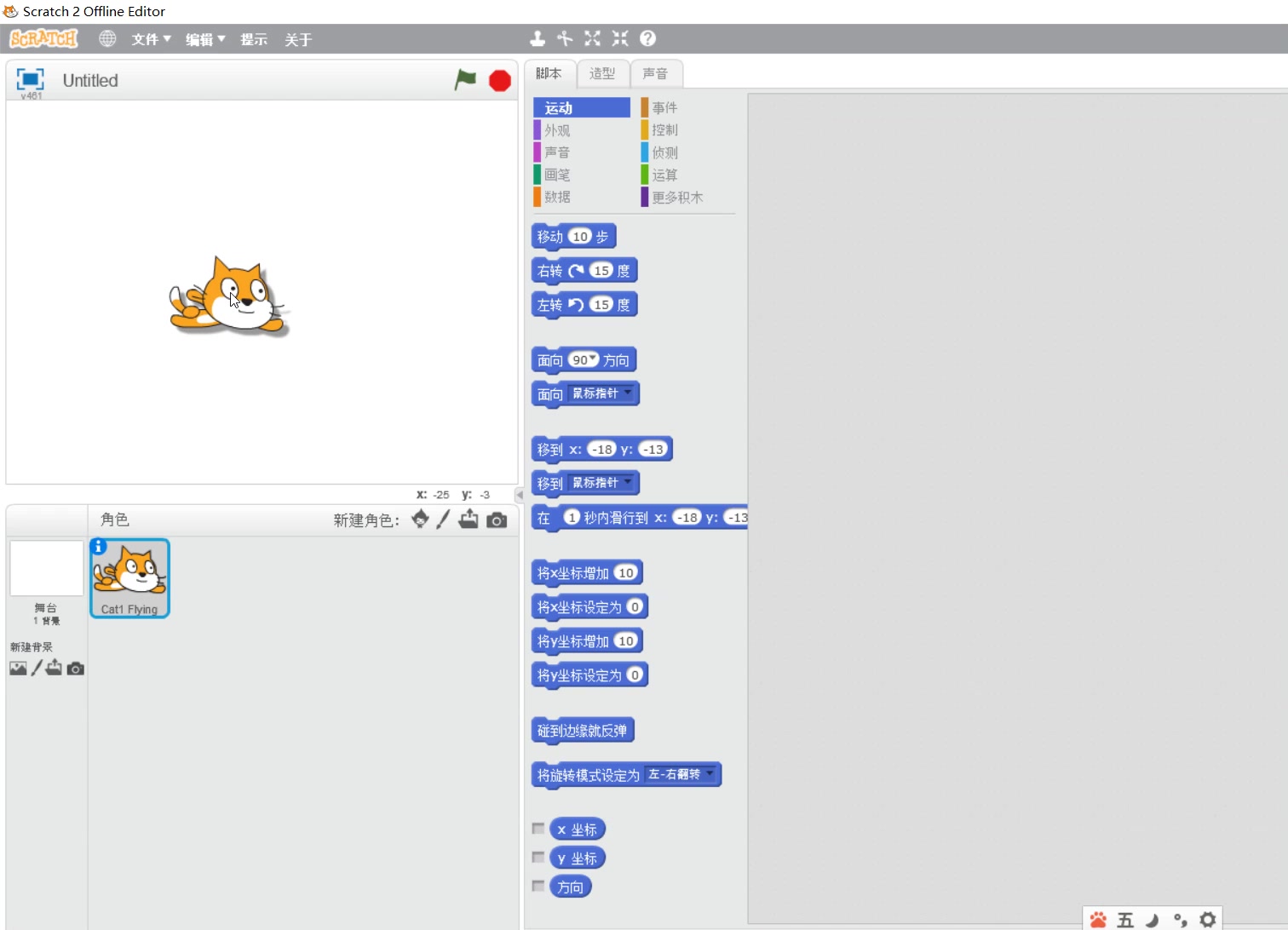Switch to the 造型 tab
This screenshot has width=1288, height=930.
(603, 73)
